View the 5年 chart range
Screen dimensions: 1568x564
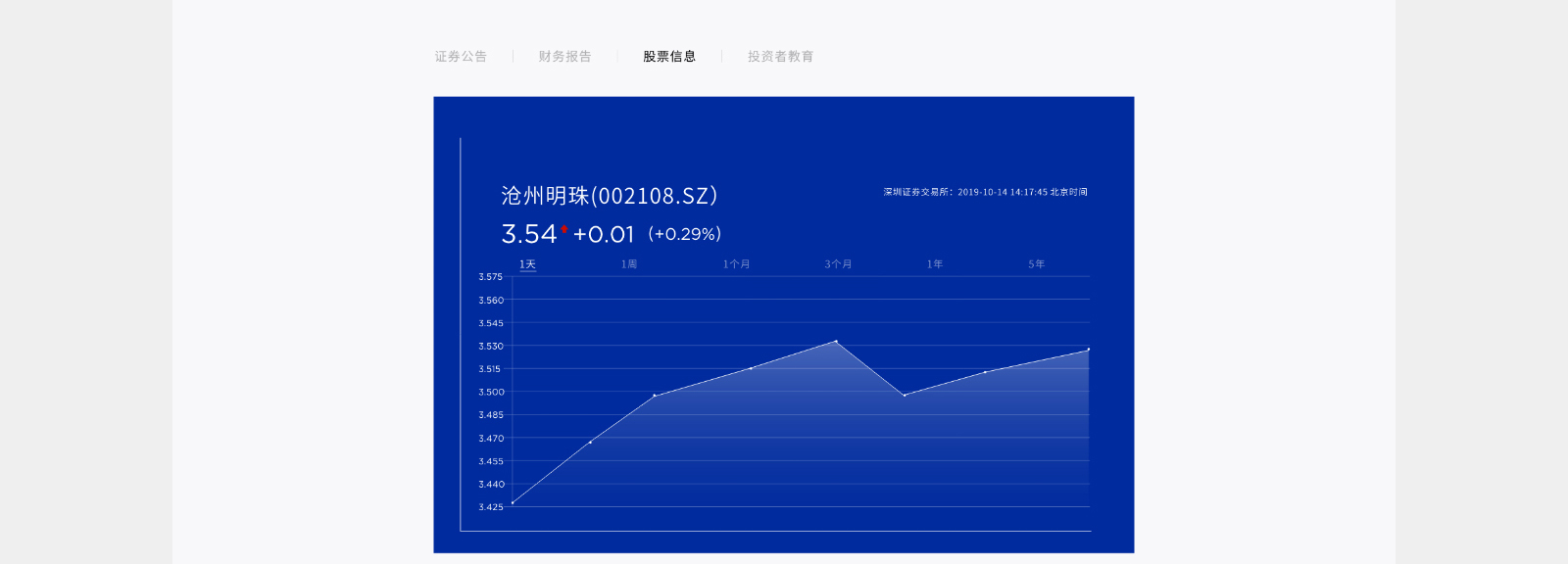(x=1036, y=264)
